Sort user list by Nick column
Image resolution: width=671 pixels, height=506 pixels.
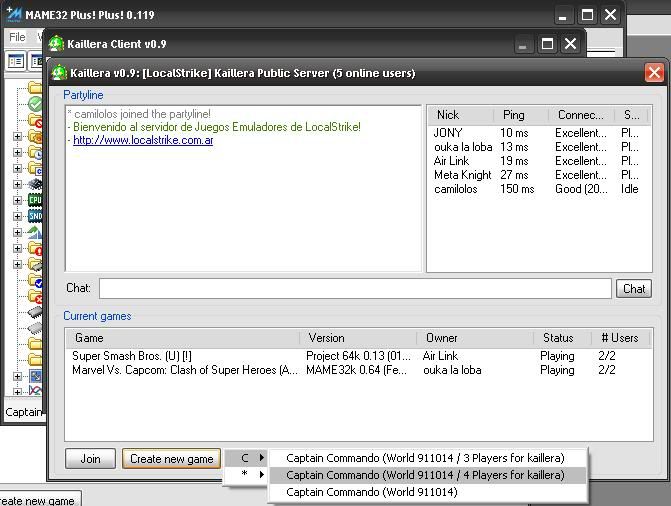[460, 115]
